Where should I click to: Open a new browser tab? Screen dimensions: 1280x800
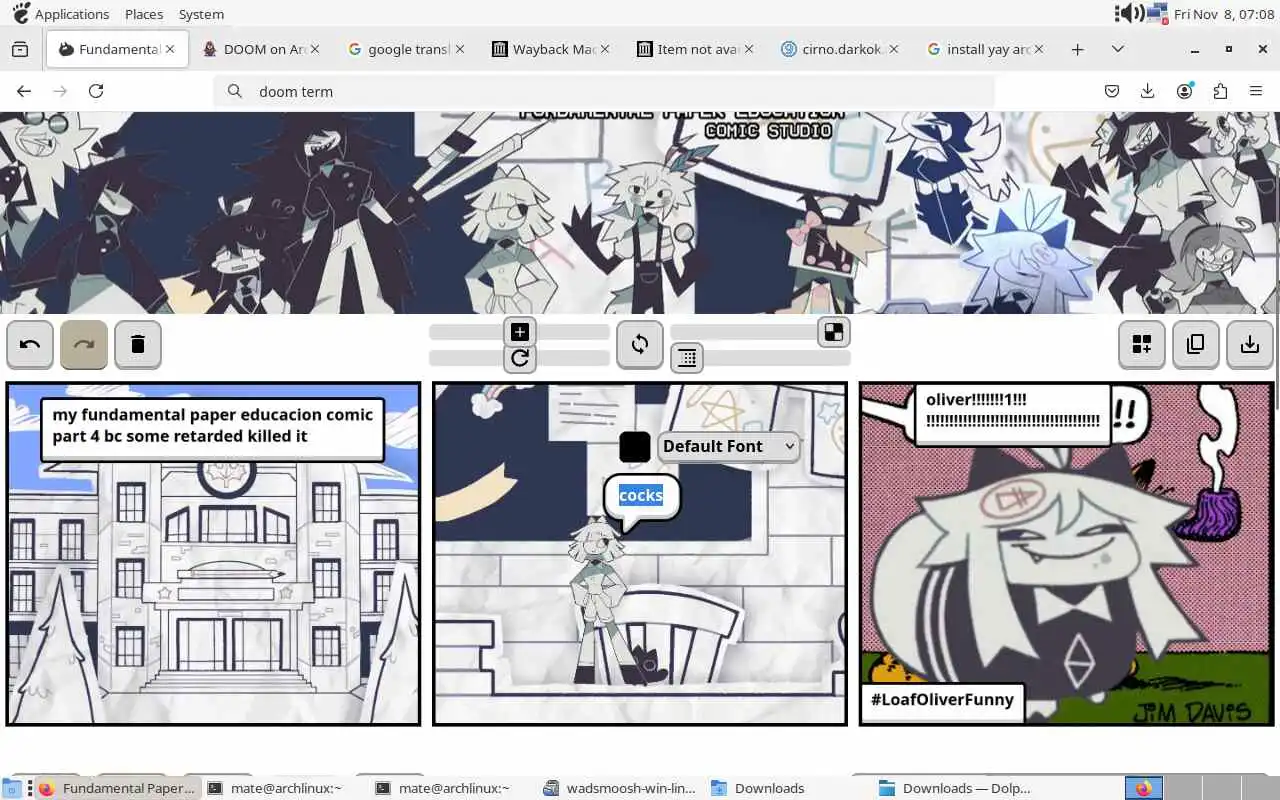point(1077,49)
